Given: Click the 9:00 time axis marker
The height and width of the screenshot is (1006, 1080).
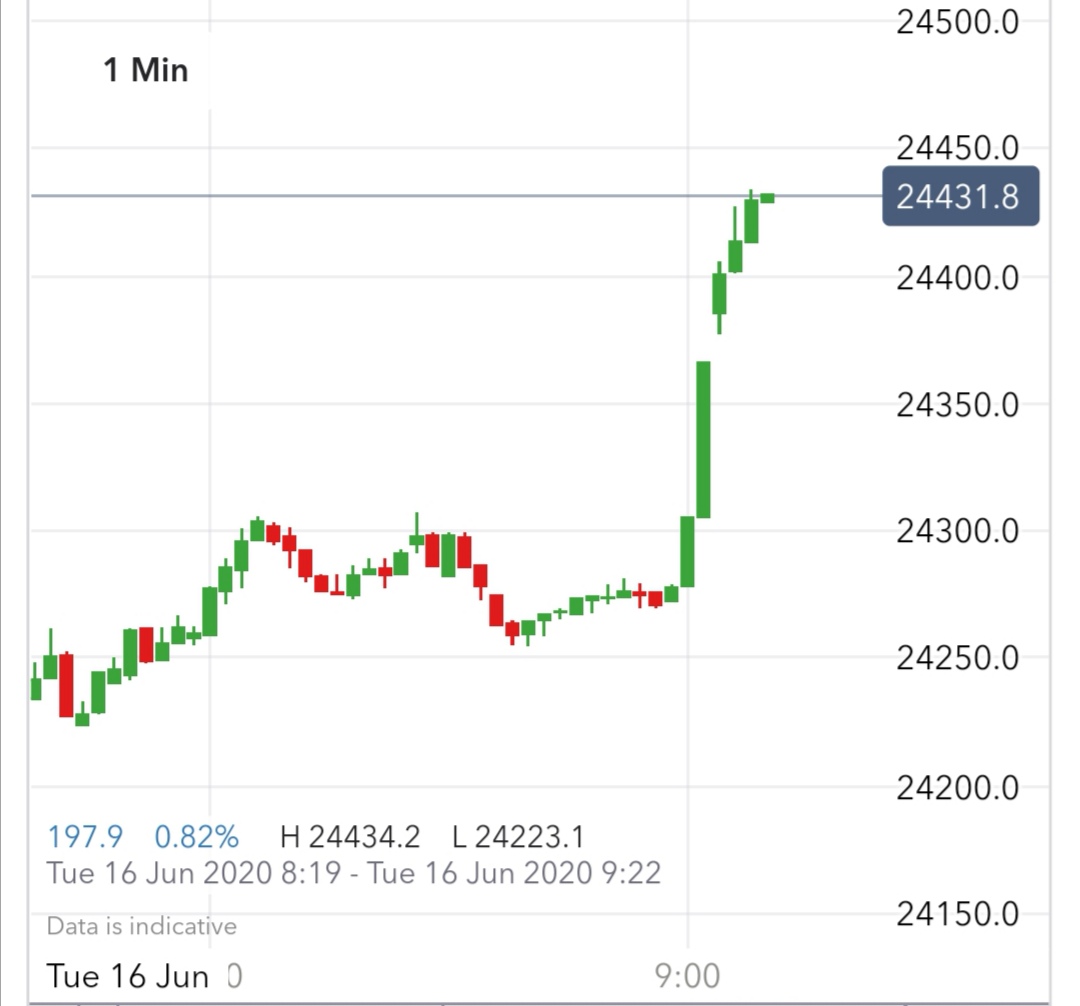Looking at the screenshot, I should 688,975.
